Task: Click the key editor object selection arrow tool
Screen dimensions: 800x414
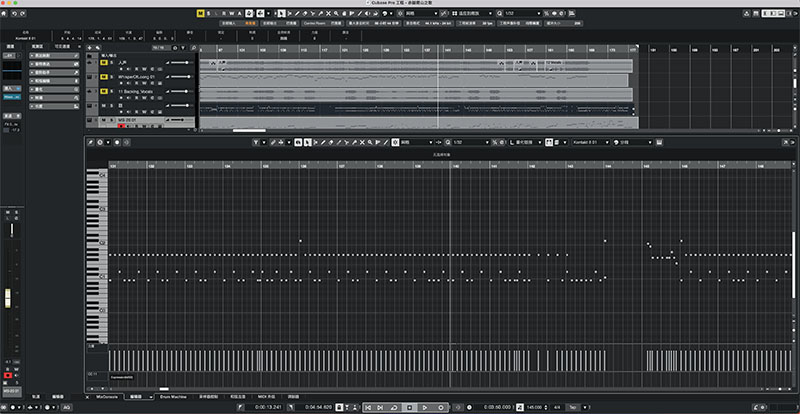Action: click(306, 142)
